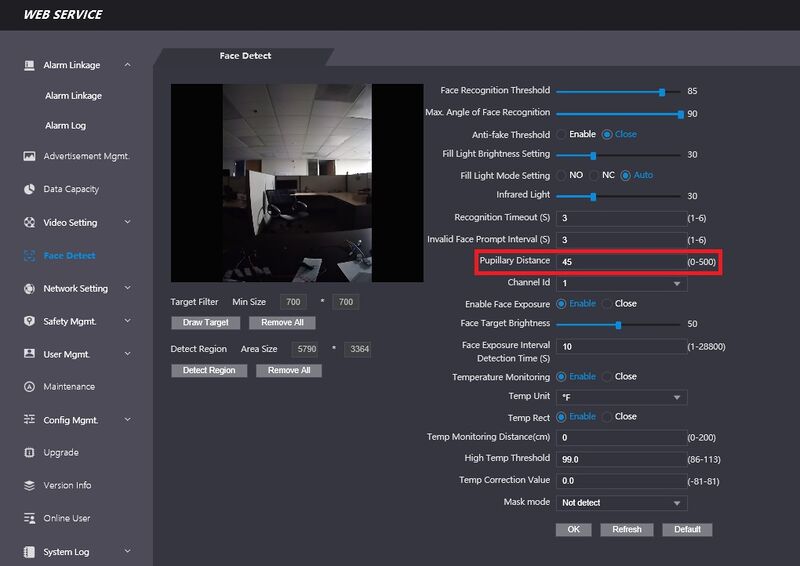Click the Default button

click(x=687, y=530)
